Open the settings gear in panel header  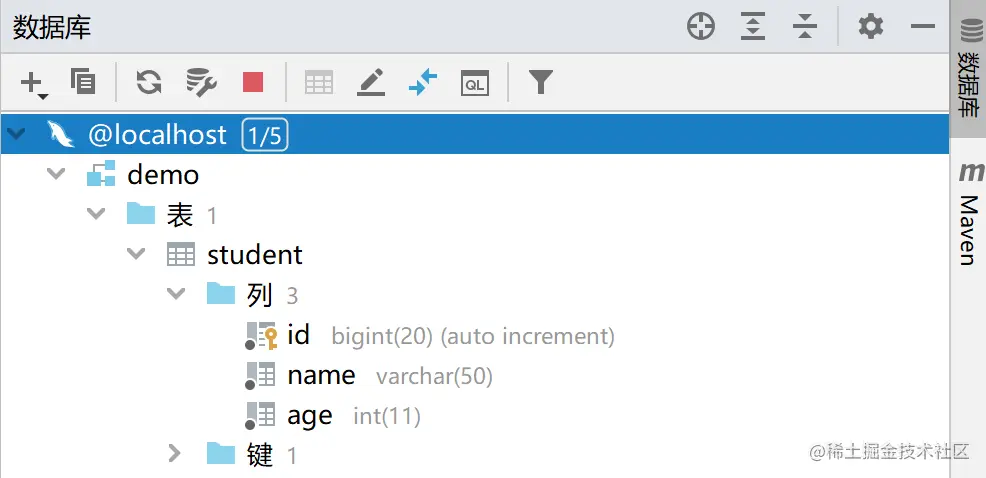click(871, 27)
